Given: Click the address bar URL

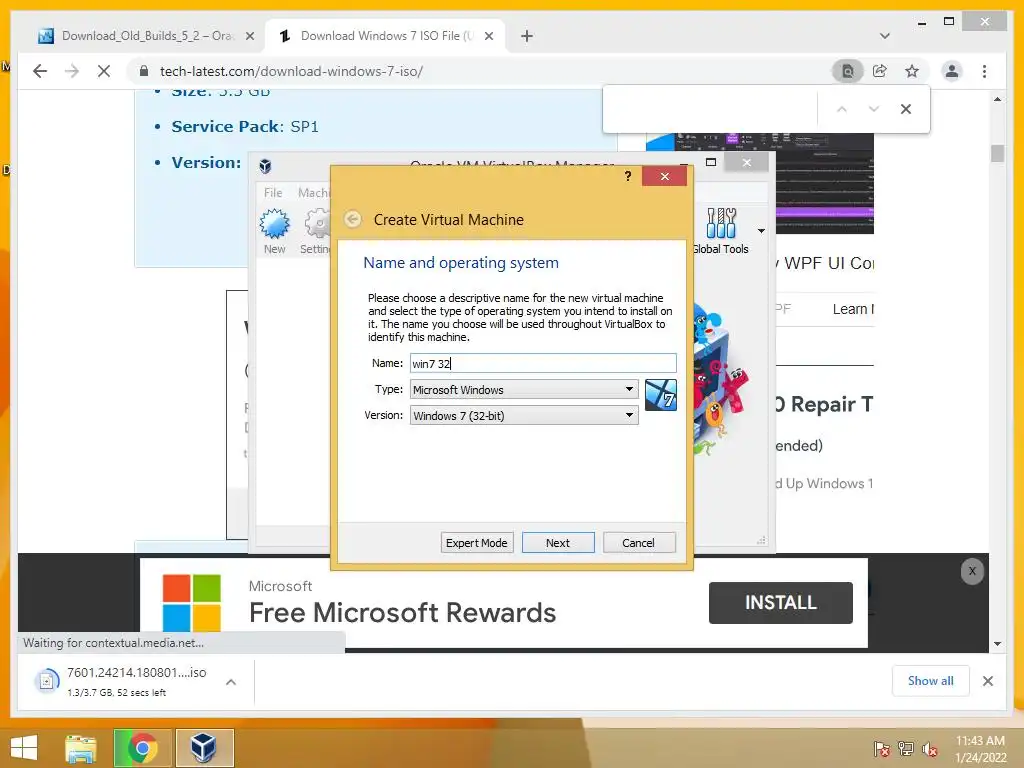Looking at the screenshot, I should [291, 71].
